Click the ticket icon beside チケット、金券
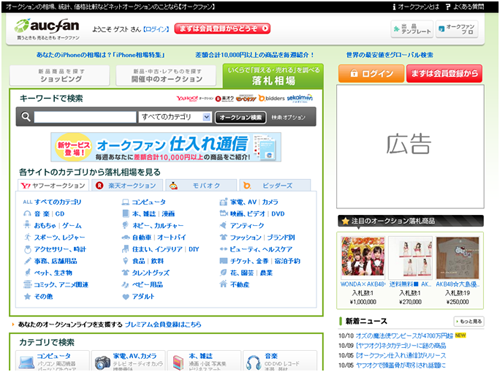500x372 pixels. [223, 261]
